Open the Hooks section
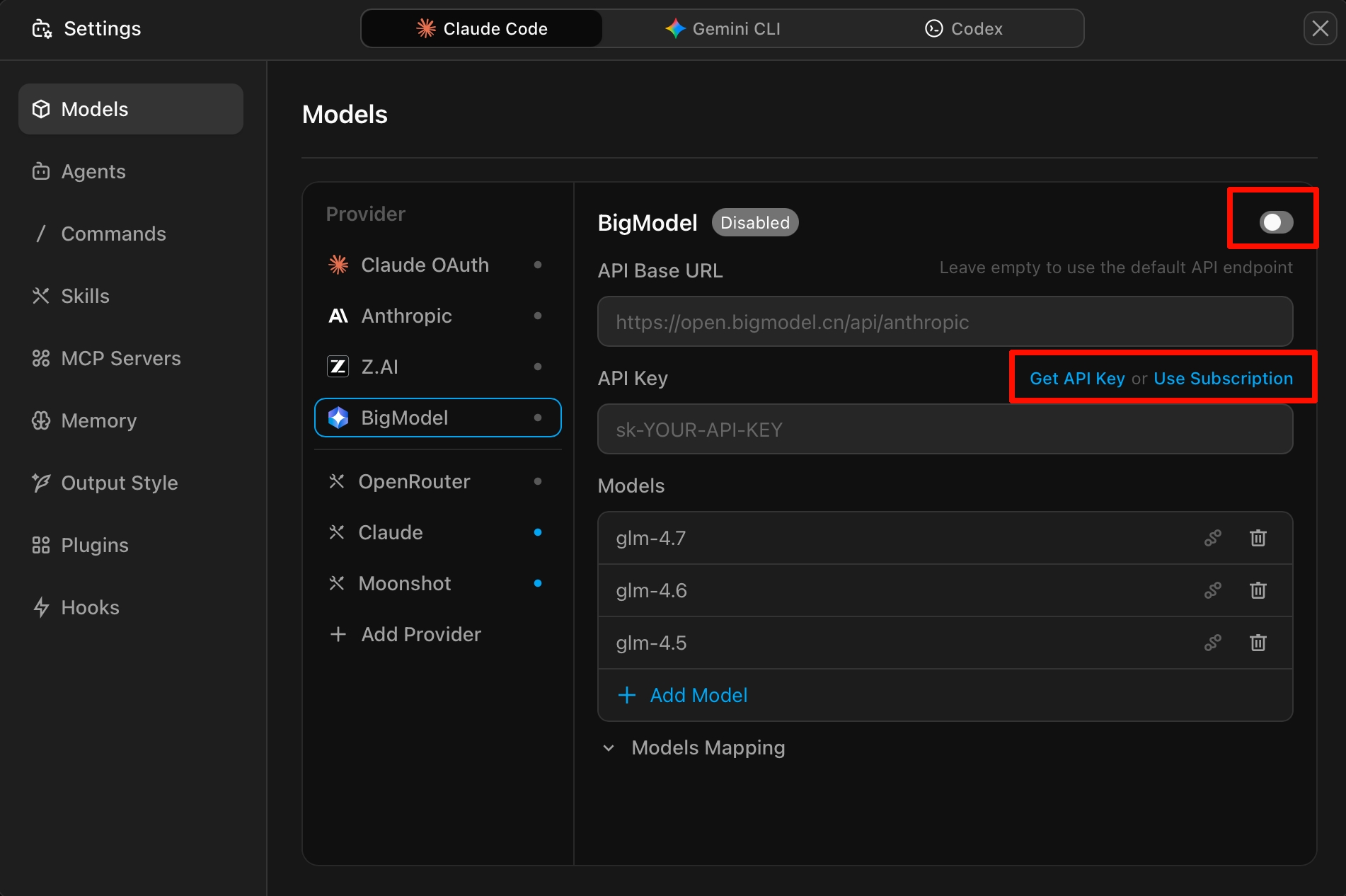The width and height of the screenshot is (1346, 896). [x=90, y=607]
